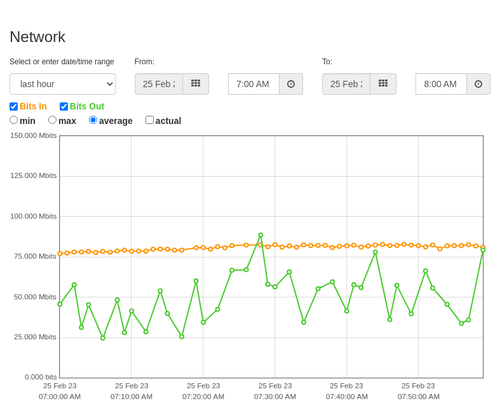This screenshot has width=500, height=403.
Task: Click the '75.000 Mbits' axis label
Action: pos(35,256)
